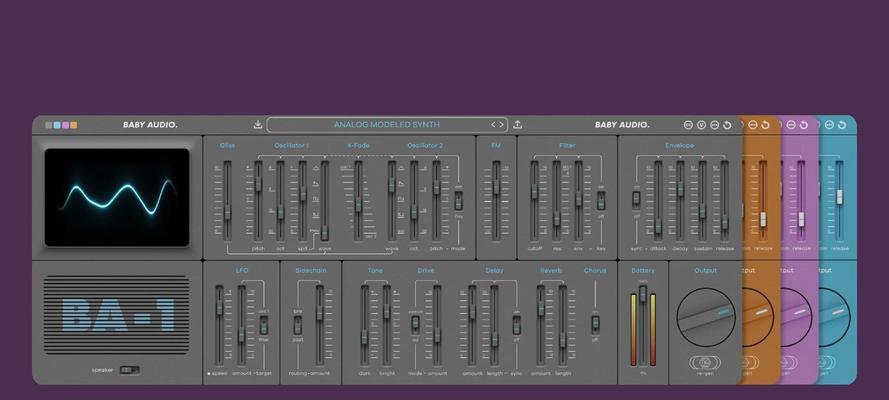Click the Envelope decay slider handle
889x400 pixels.
point(680,189)
